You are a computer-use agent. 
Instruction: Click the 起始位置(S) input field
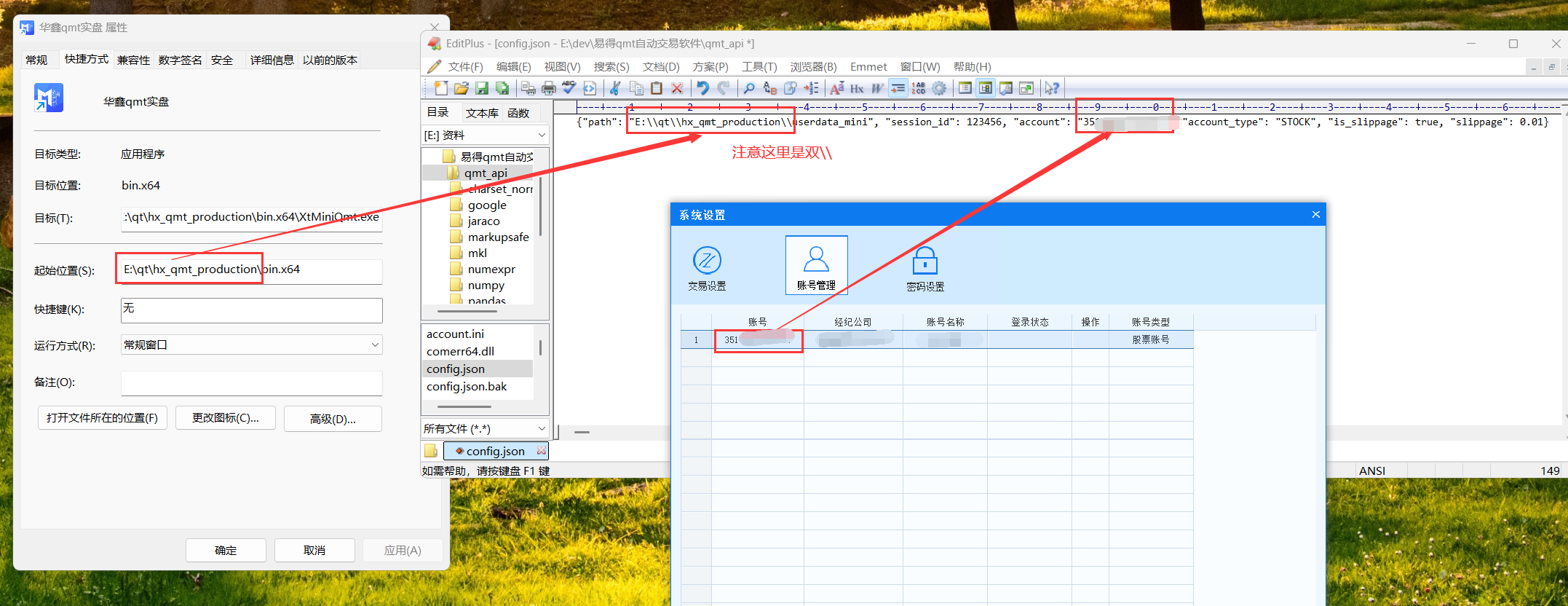(x=251, y=270)
